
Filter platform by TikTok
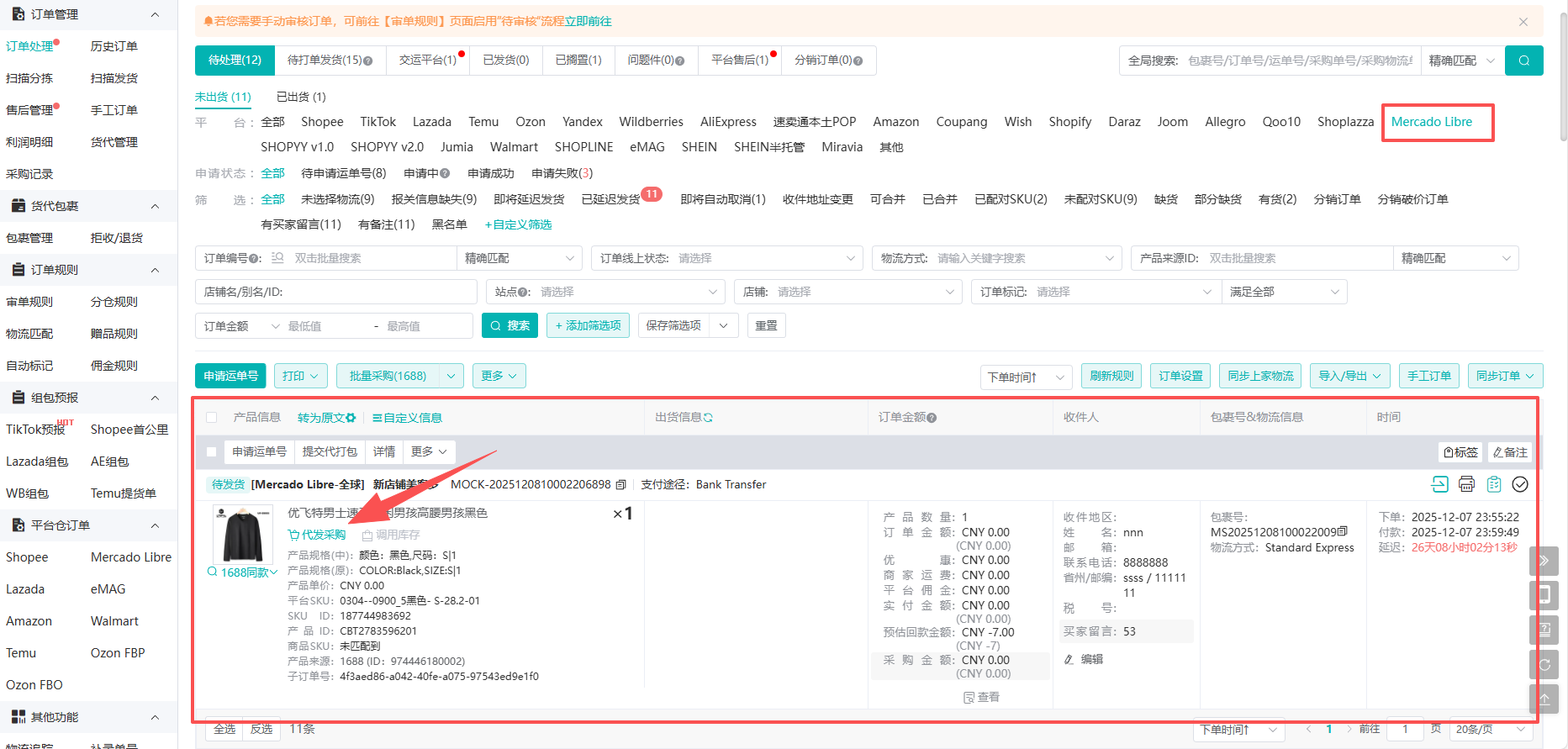pos(377,122)
